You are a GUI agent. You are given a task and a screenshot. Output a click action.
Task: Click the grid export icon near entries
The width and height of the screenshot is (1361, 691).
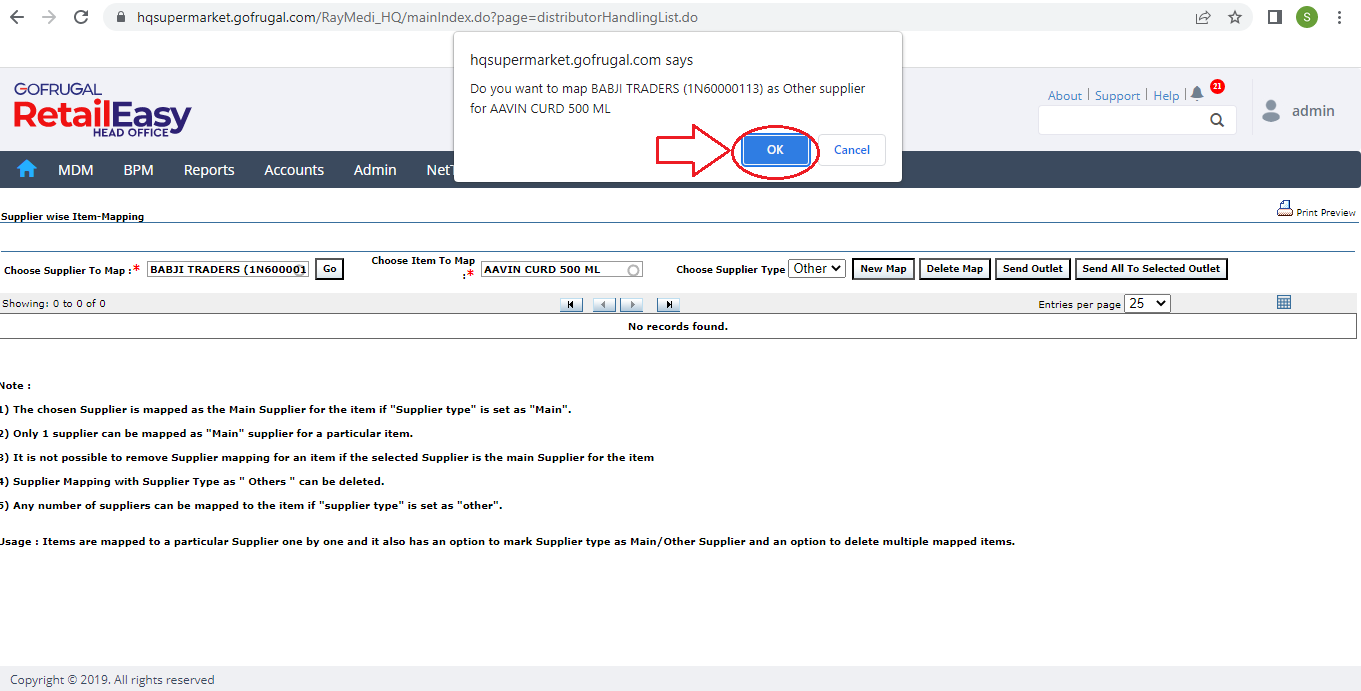coord(1285,302)
